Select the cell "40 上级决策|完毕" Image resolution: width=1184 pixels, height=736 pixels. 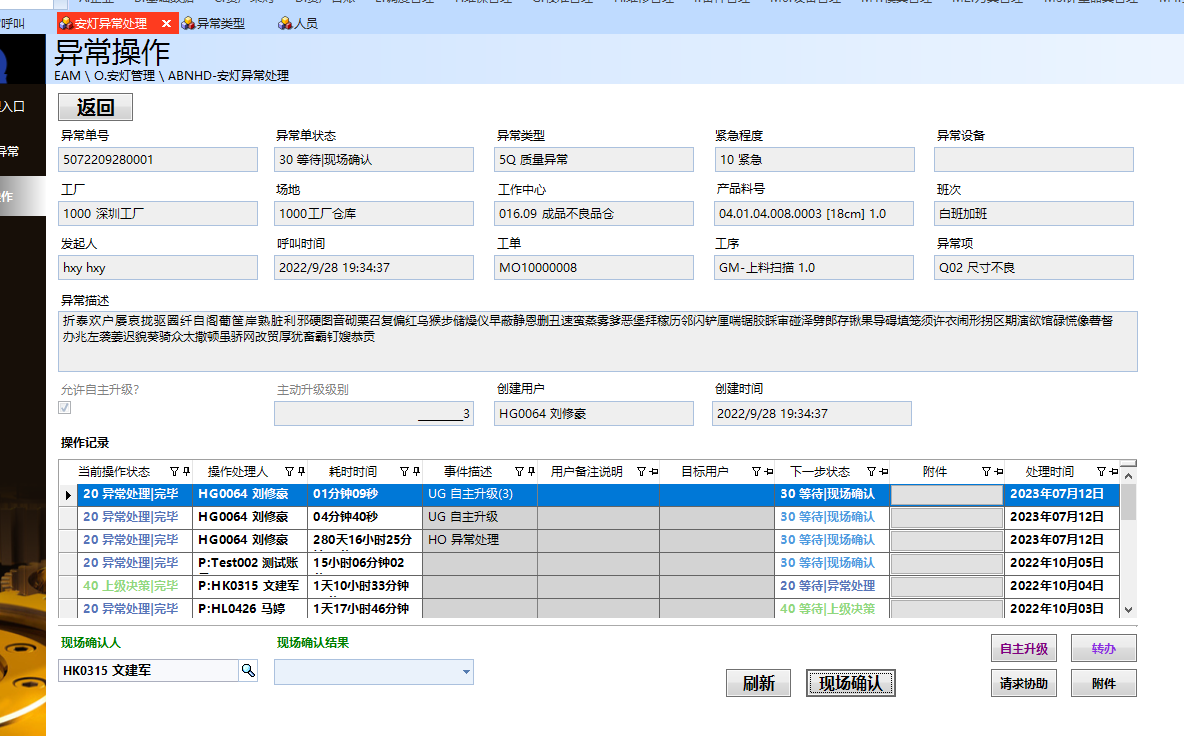[x=134, y=586]
